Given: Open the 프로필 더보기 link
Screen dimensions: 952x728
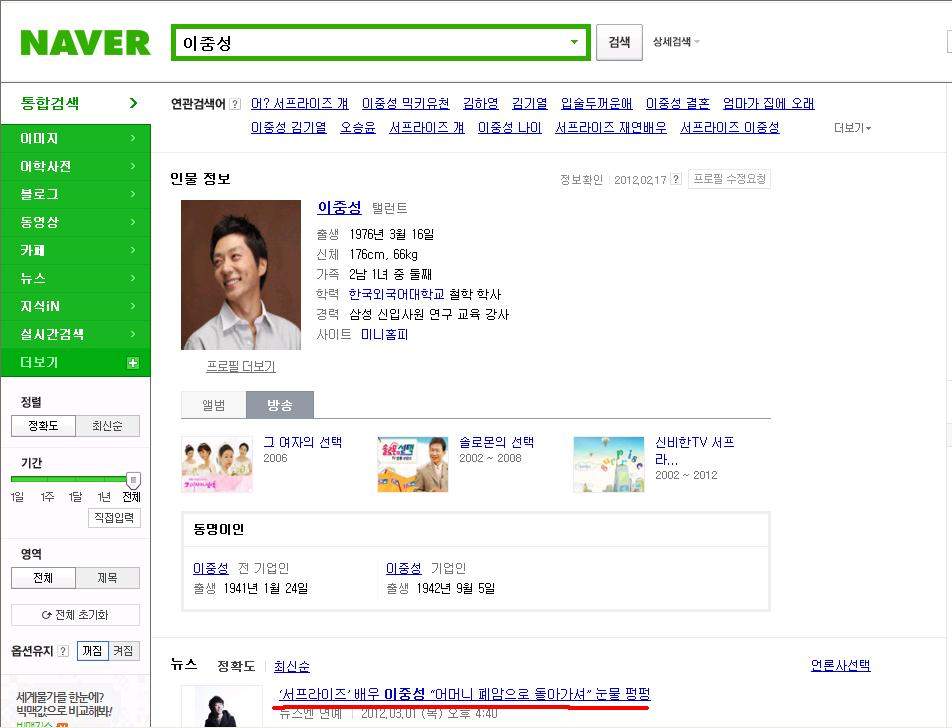Looking at the screenshot, I should [241, 366].
